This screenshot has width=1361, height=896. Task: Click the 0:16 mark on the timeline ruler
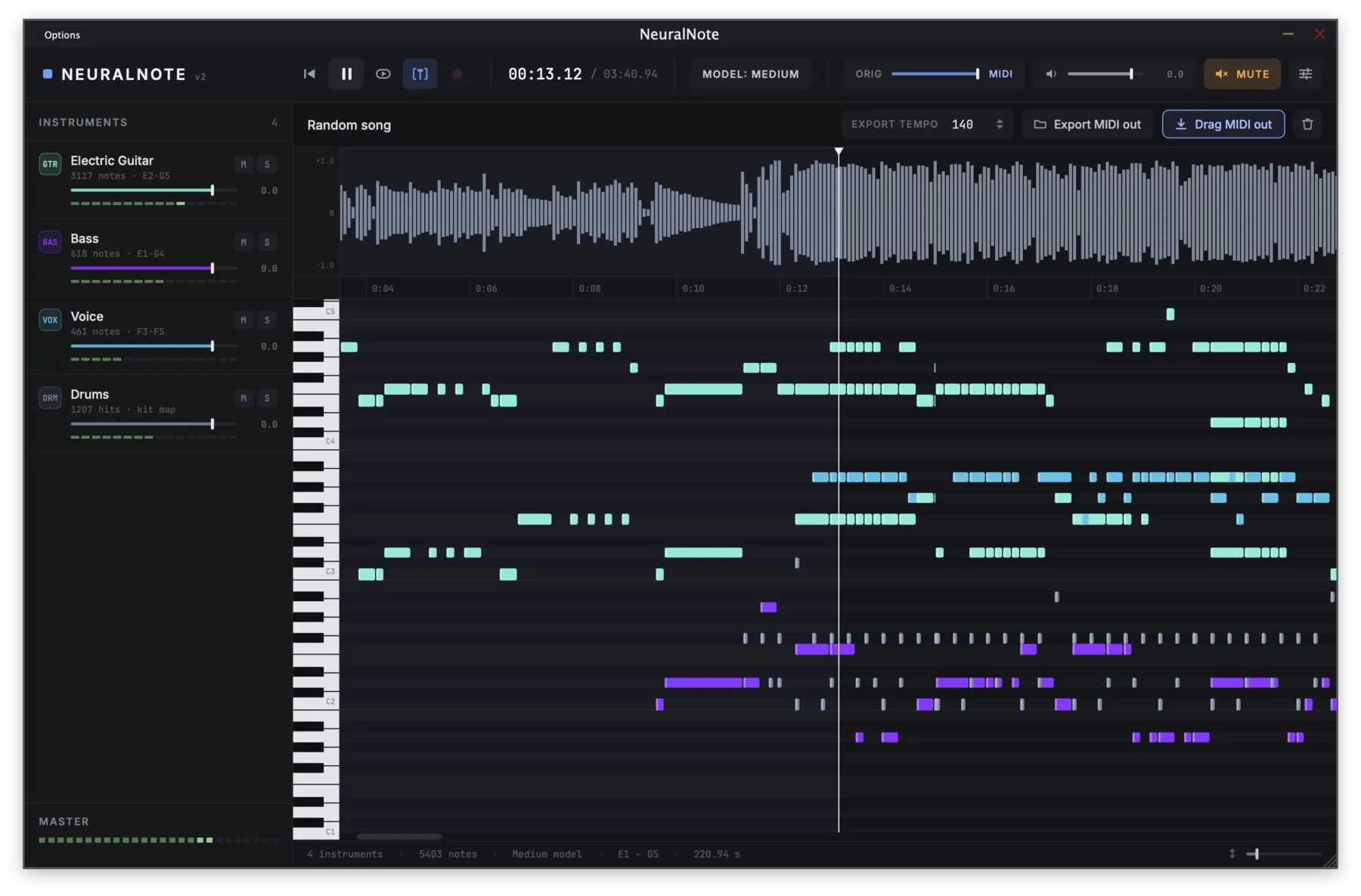(x=1003, y=289)
